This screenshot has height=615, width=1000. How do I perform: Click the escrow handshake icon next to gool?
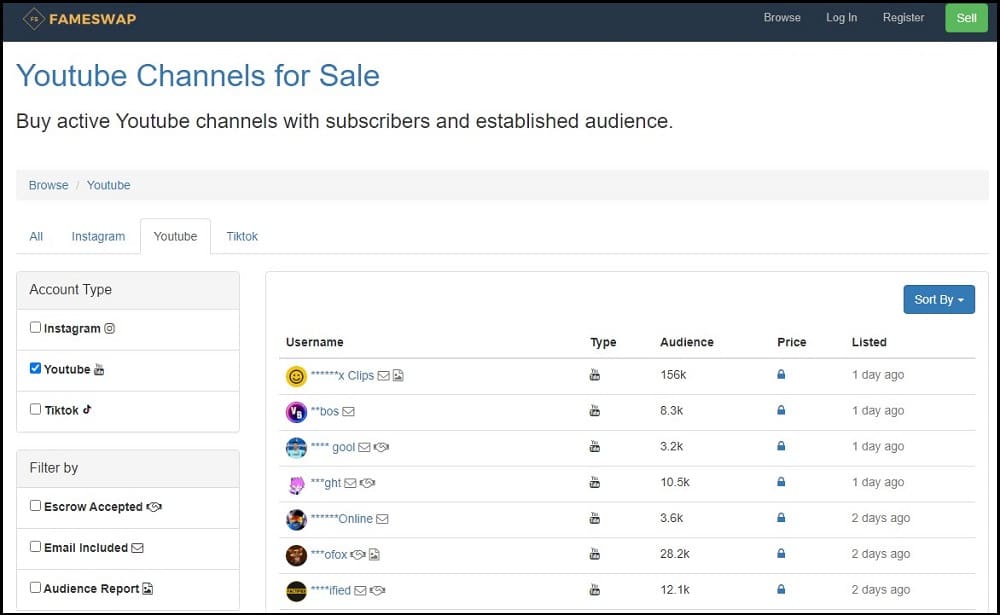click(x=381, y=447)
